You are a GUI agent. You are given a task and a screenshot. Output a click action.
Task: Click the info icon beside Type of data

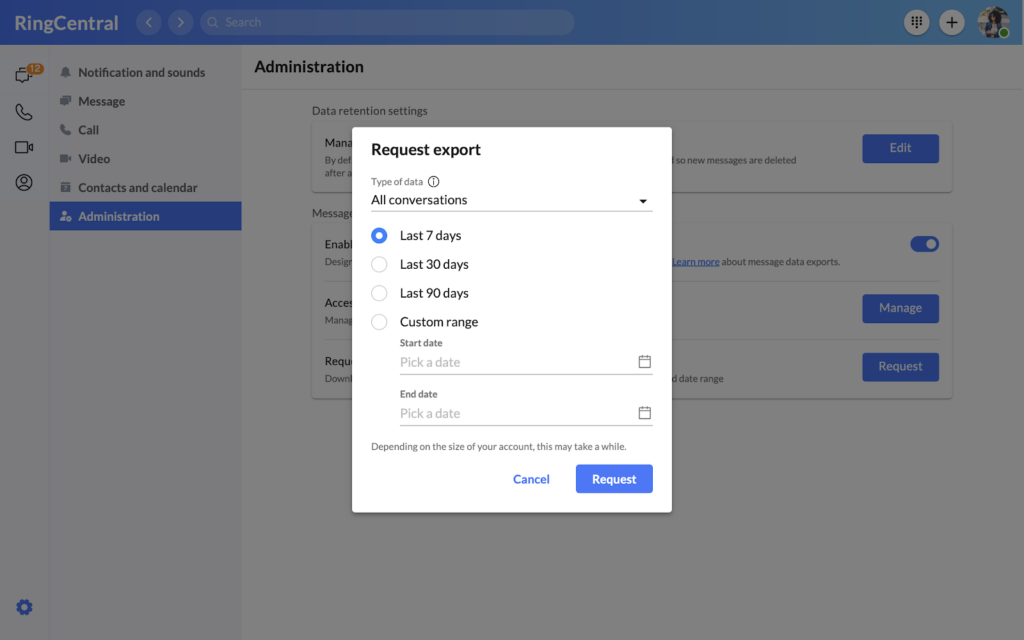[x=434, y=182]
